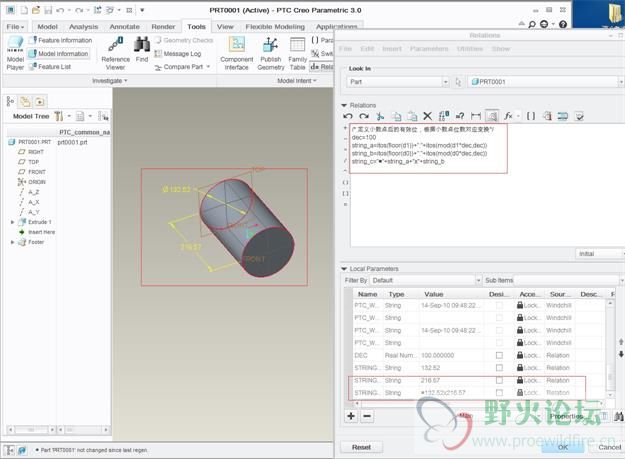Open the Compare Part dropdown arrow
The width and height of the screenshot is (625, 459).
coord(208,67)
